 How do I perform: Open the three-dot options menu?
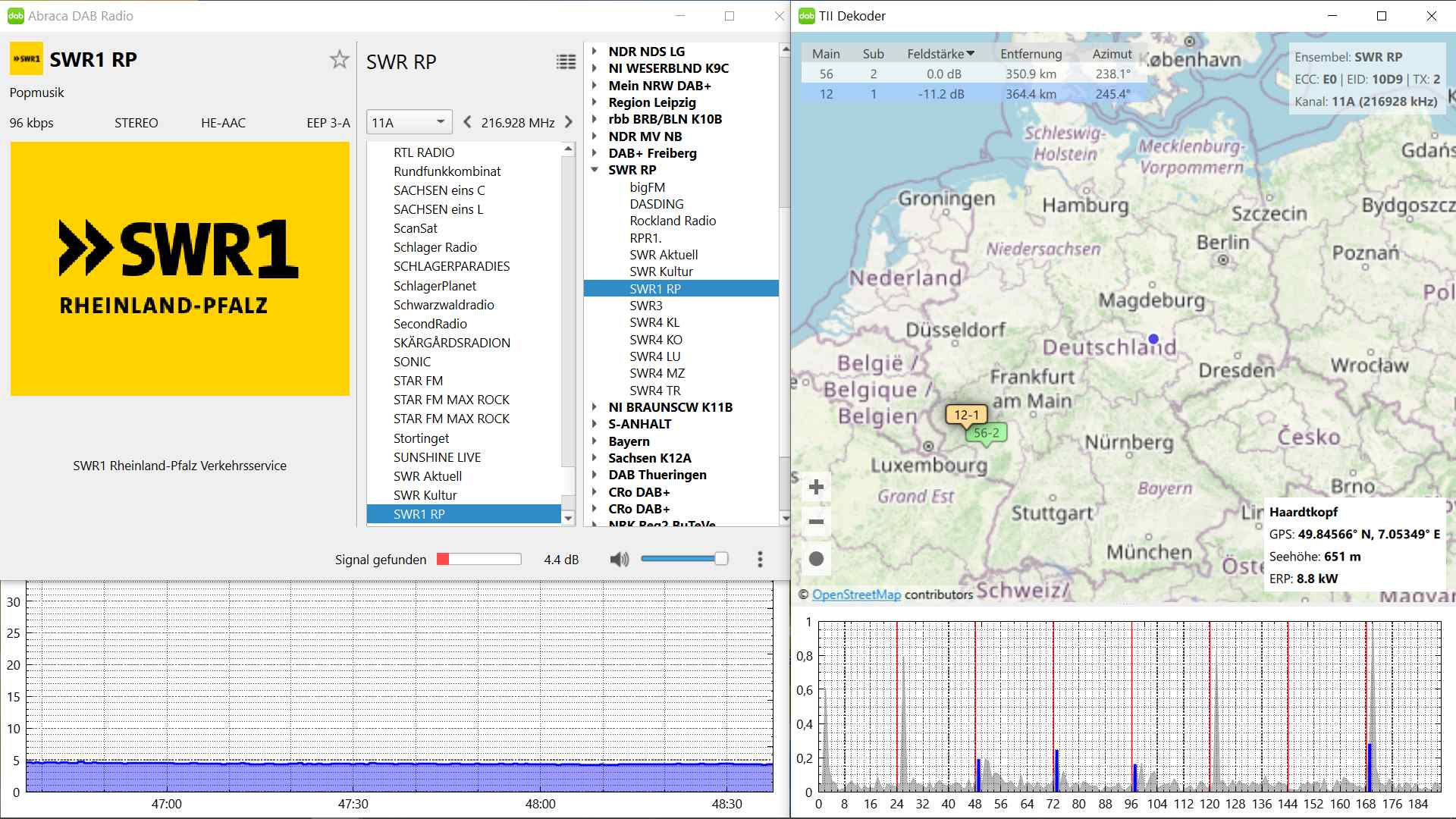pos(760,560)
